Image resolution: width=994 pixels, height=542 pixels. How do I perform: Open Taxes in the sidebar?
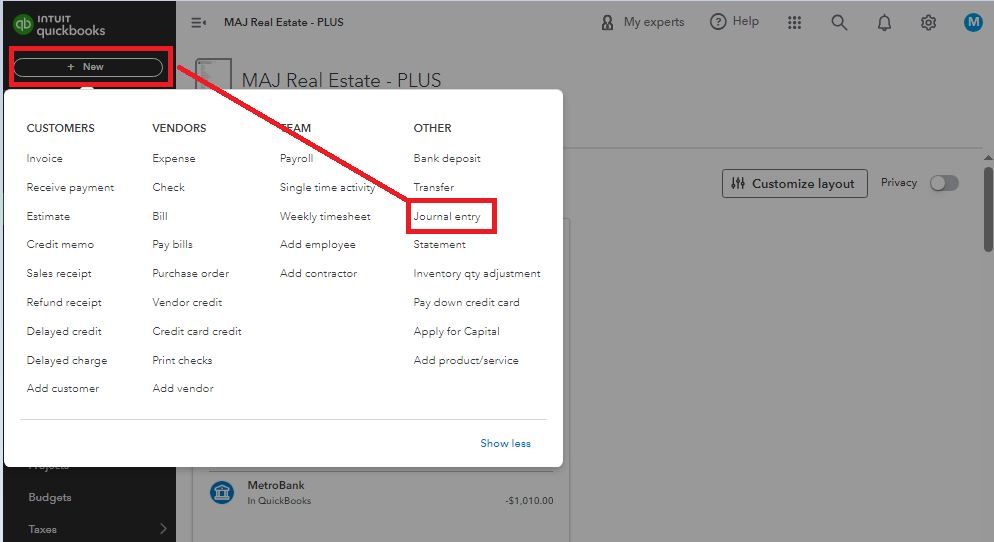[42, 529]
